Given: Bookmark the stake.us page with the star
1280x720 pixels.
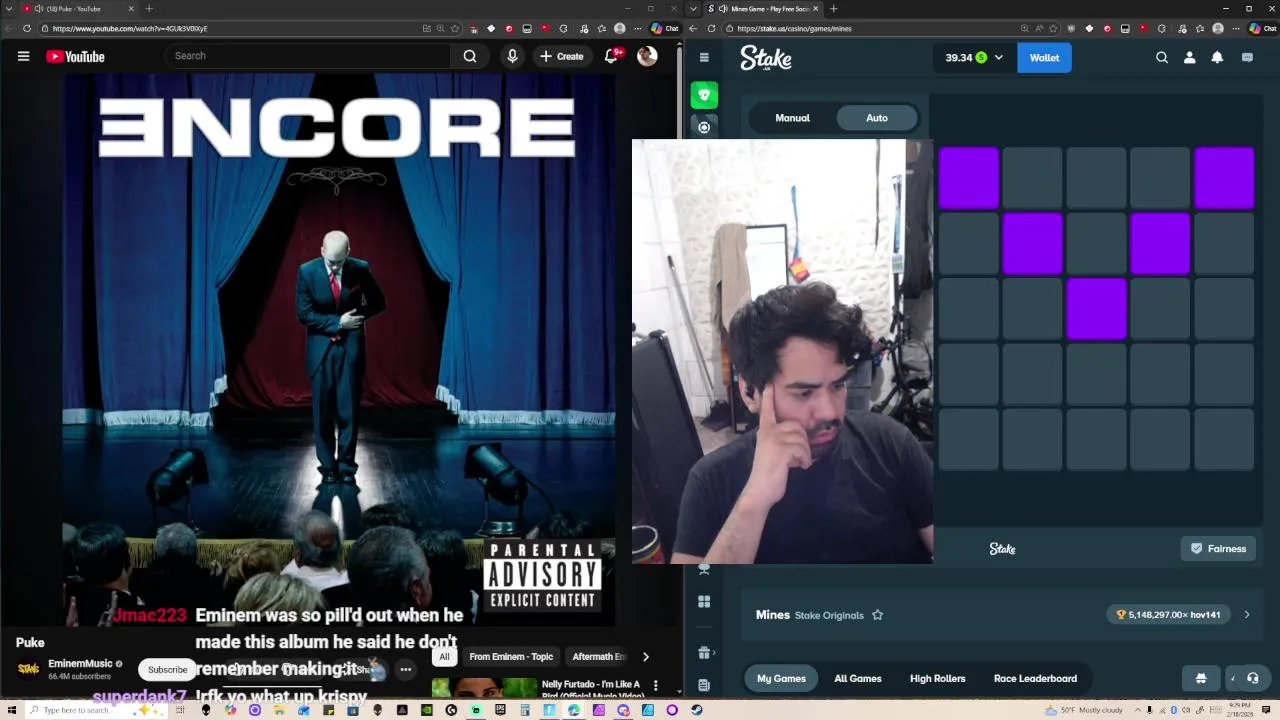Looking at the screenshot, I should 1055,28.
